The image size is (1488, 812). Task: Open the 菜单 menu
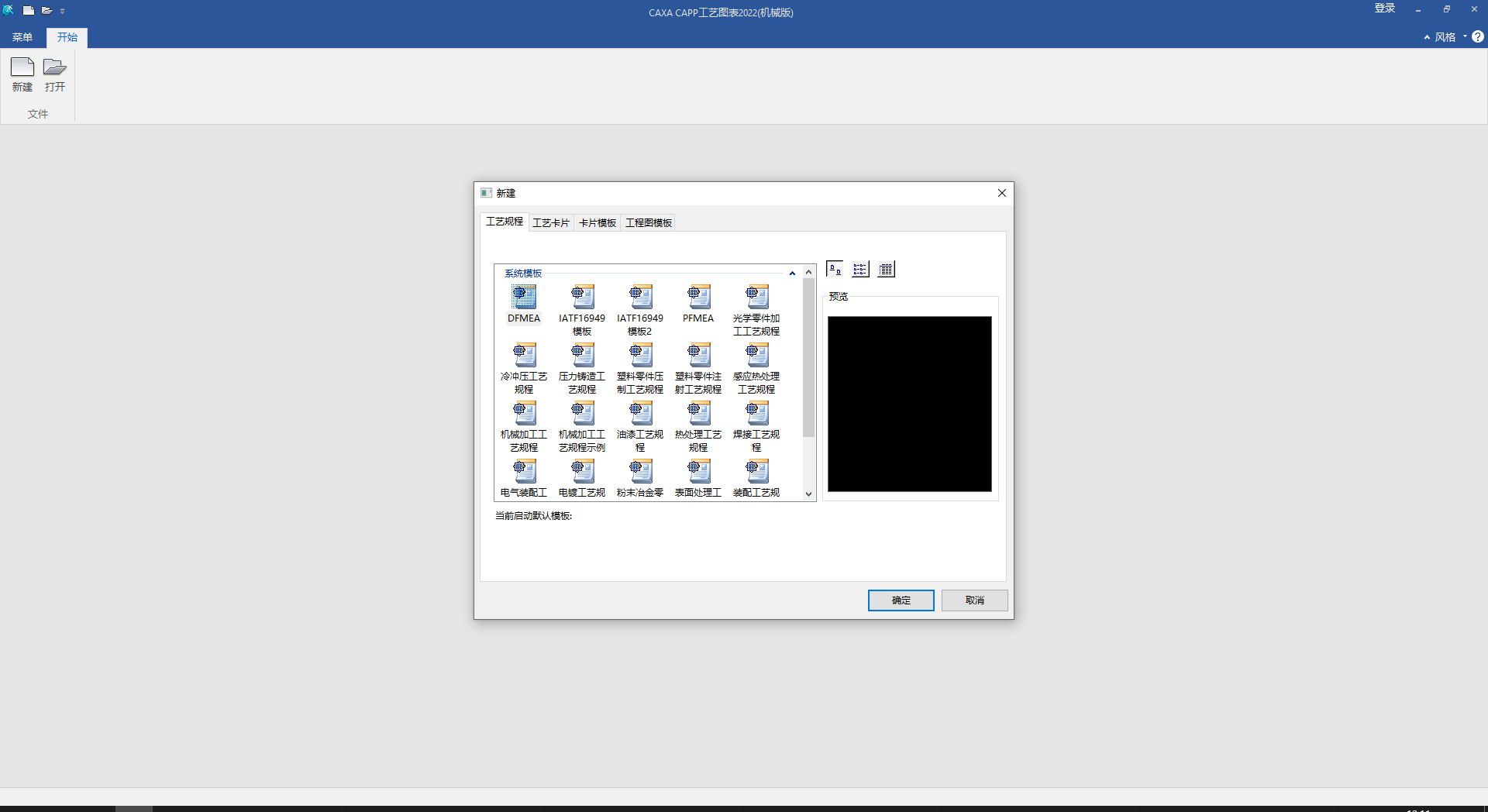click(22, 37)
